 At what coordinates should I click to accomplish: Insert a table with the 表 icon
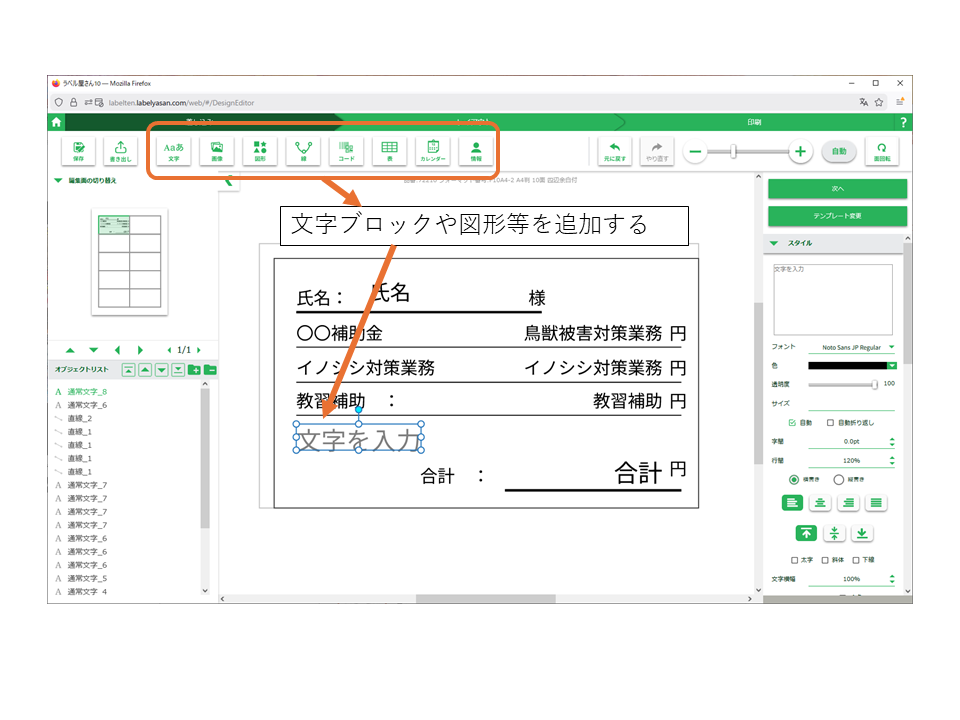coord(389,151)
